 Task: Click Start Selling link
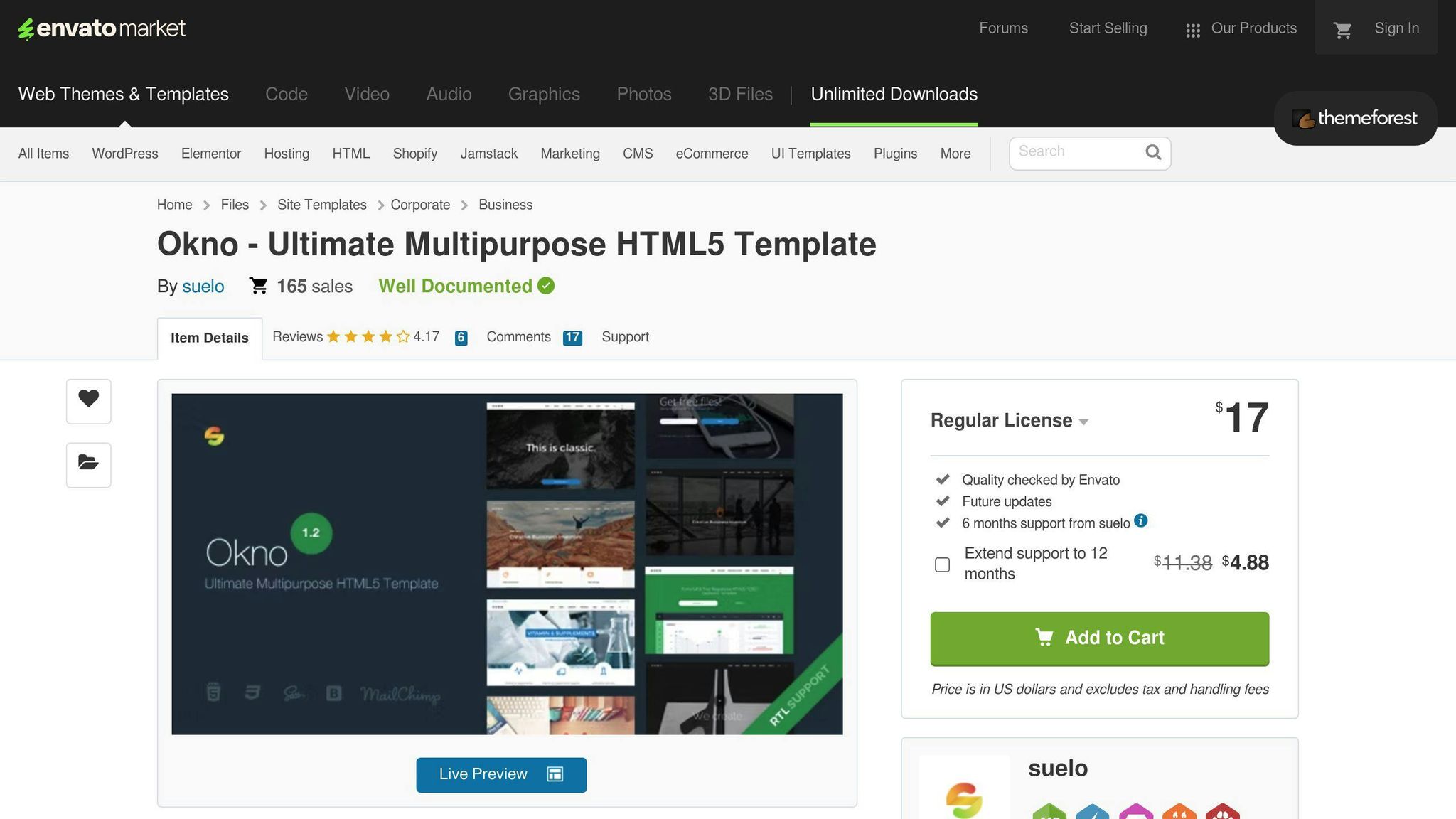coord(1108,28)
